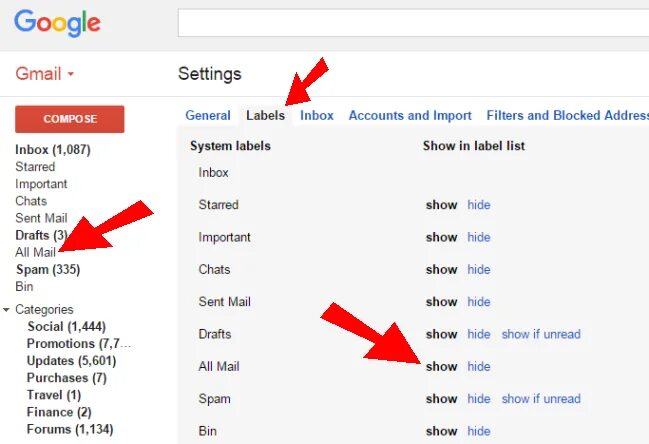This screenshot has width=649, height=444.
Task: Set Spam to show if unread
Action: click(541, 398)
